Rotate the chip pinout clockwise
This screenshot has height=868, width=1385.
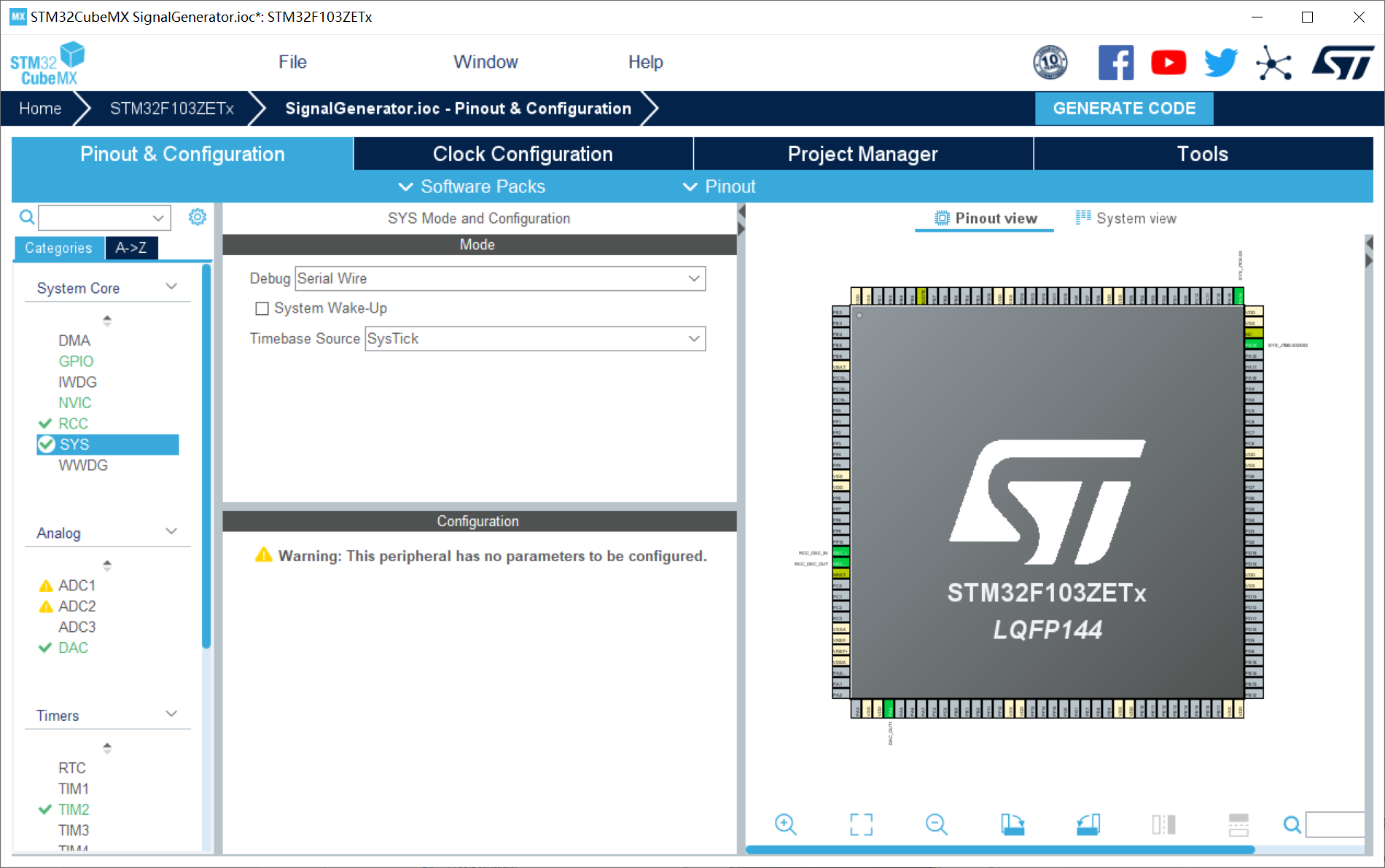(1013, 824)
